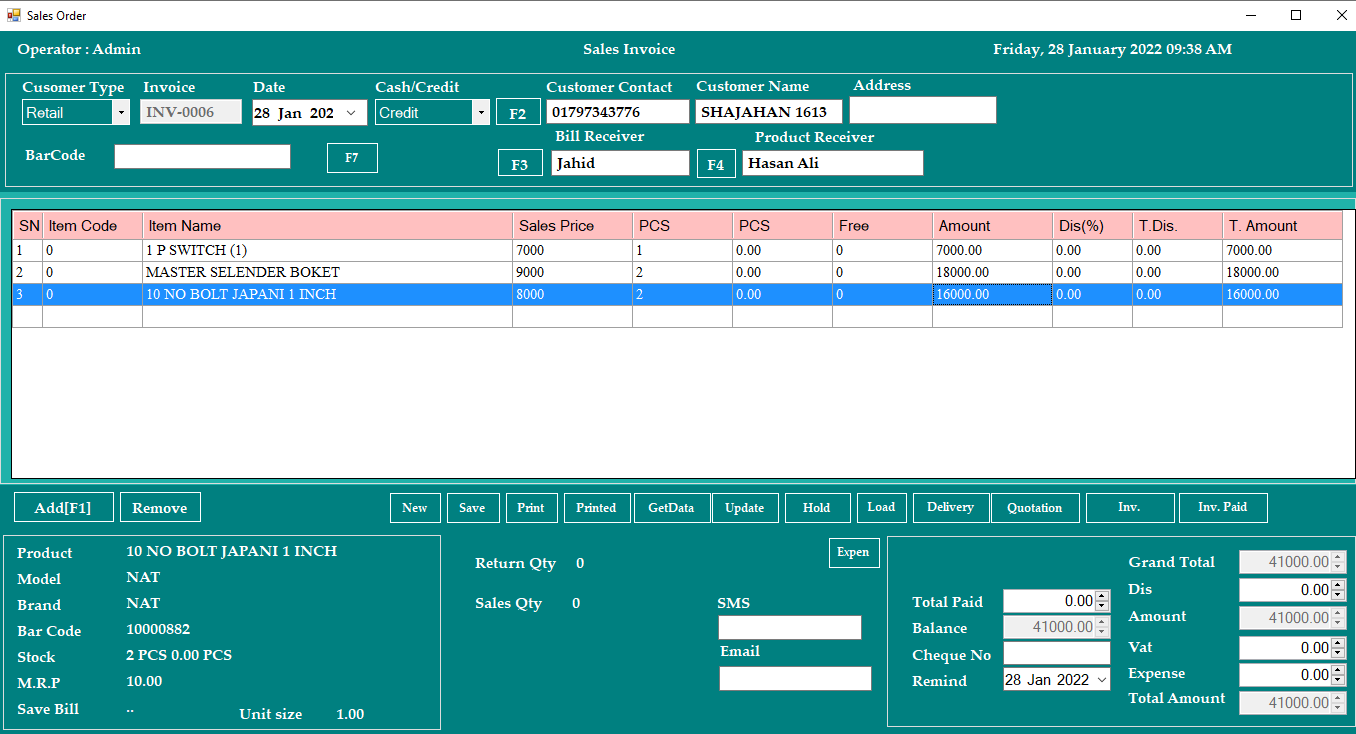Open the Quotation button
This screenshot has height=734, width=1356.
click(x=1034, y=508)
